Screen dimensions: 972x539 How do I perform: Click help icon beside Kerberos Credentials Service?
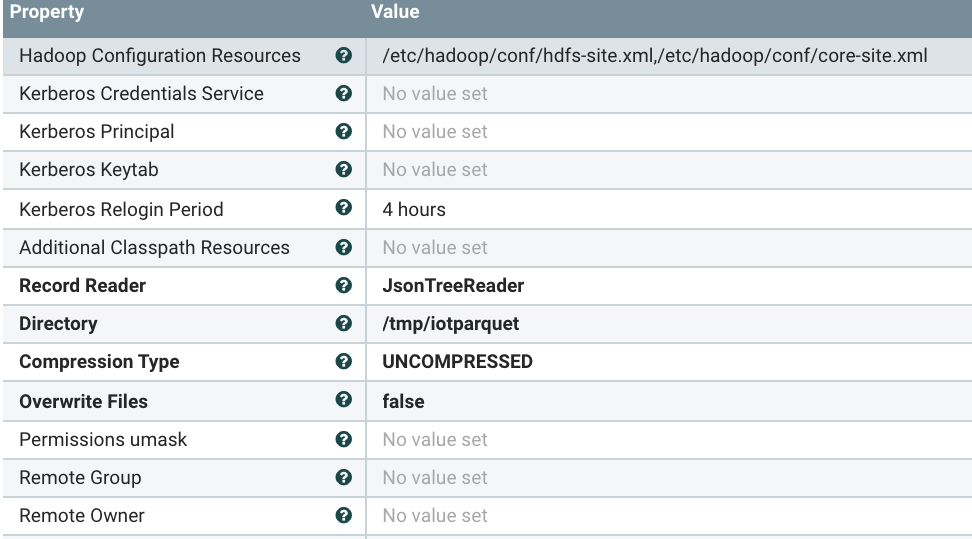343,94
